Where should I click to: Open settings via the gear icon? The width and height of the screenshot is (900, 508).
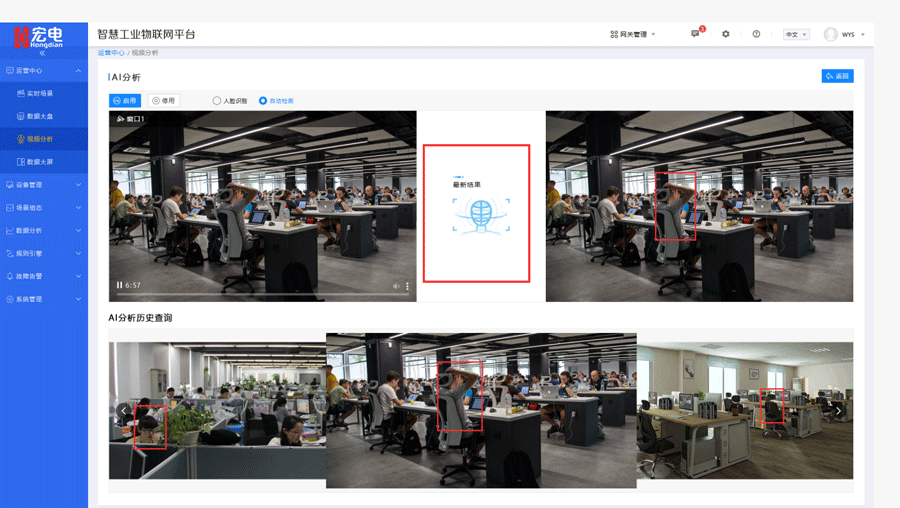point(726,34)
